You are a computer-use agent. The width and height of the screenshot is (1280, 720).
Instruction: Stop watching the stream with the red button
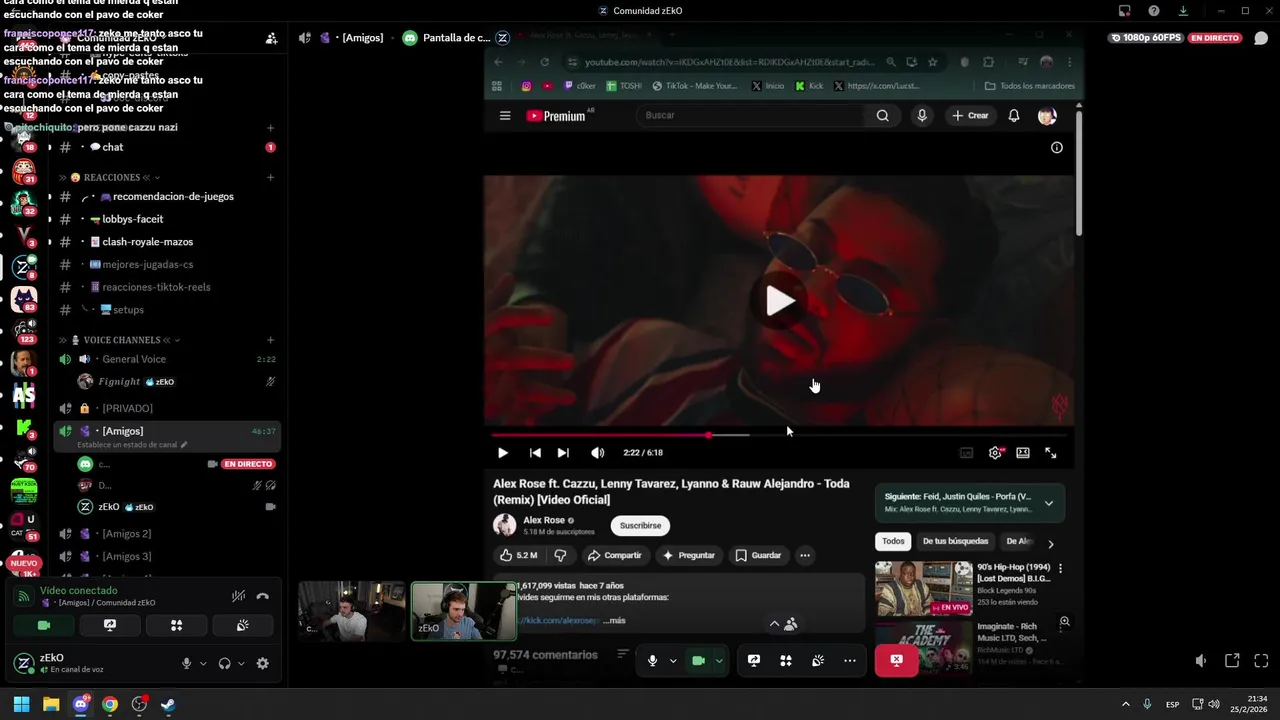896,661
